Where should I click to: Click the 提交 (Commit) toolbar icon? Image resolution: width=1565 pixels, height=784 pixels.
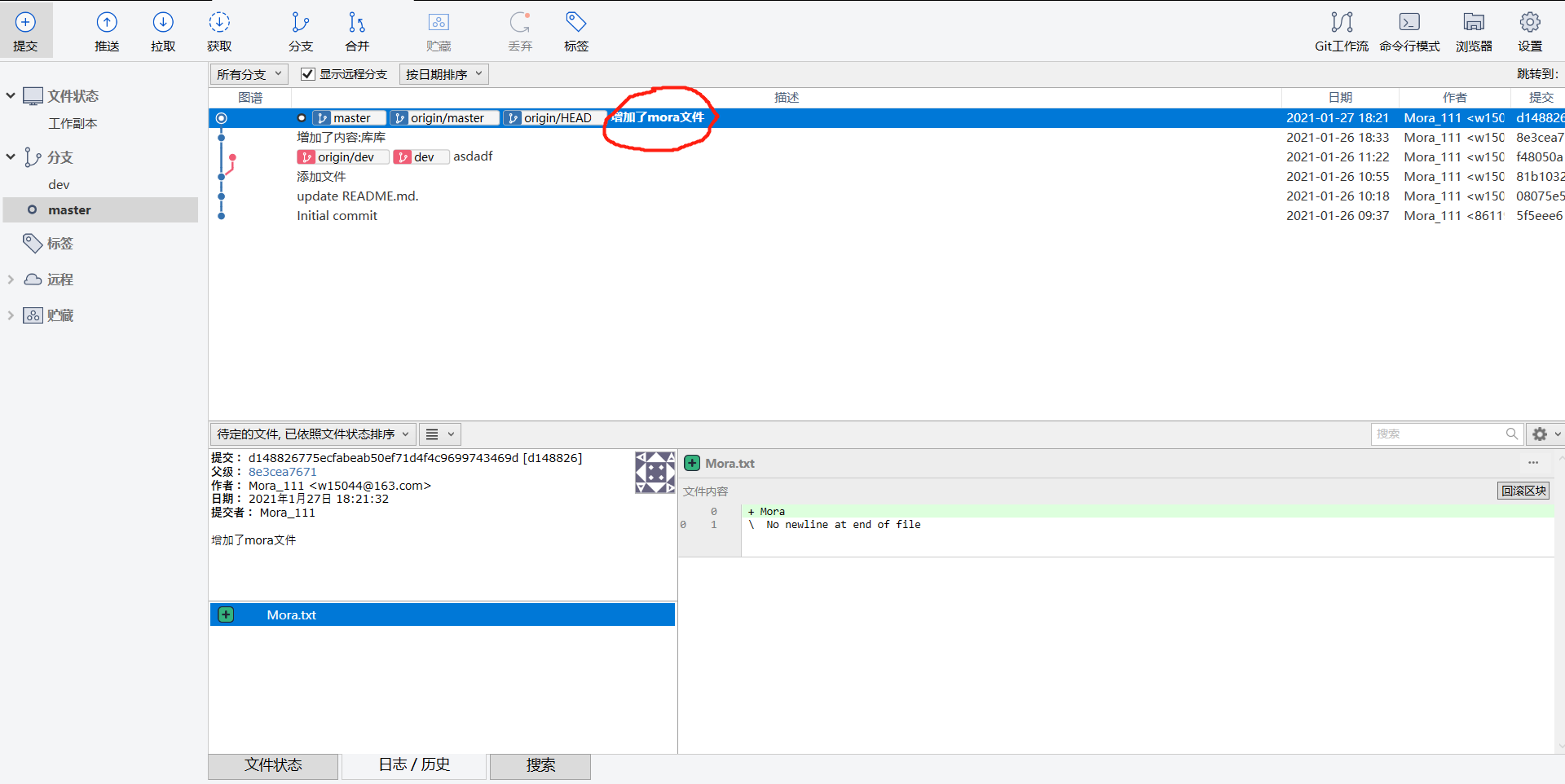(x=25, y=30)
